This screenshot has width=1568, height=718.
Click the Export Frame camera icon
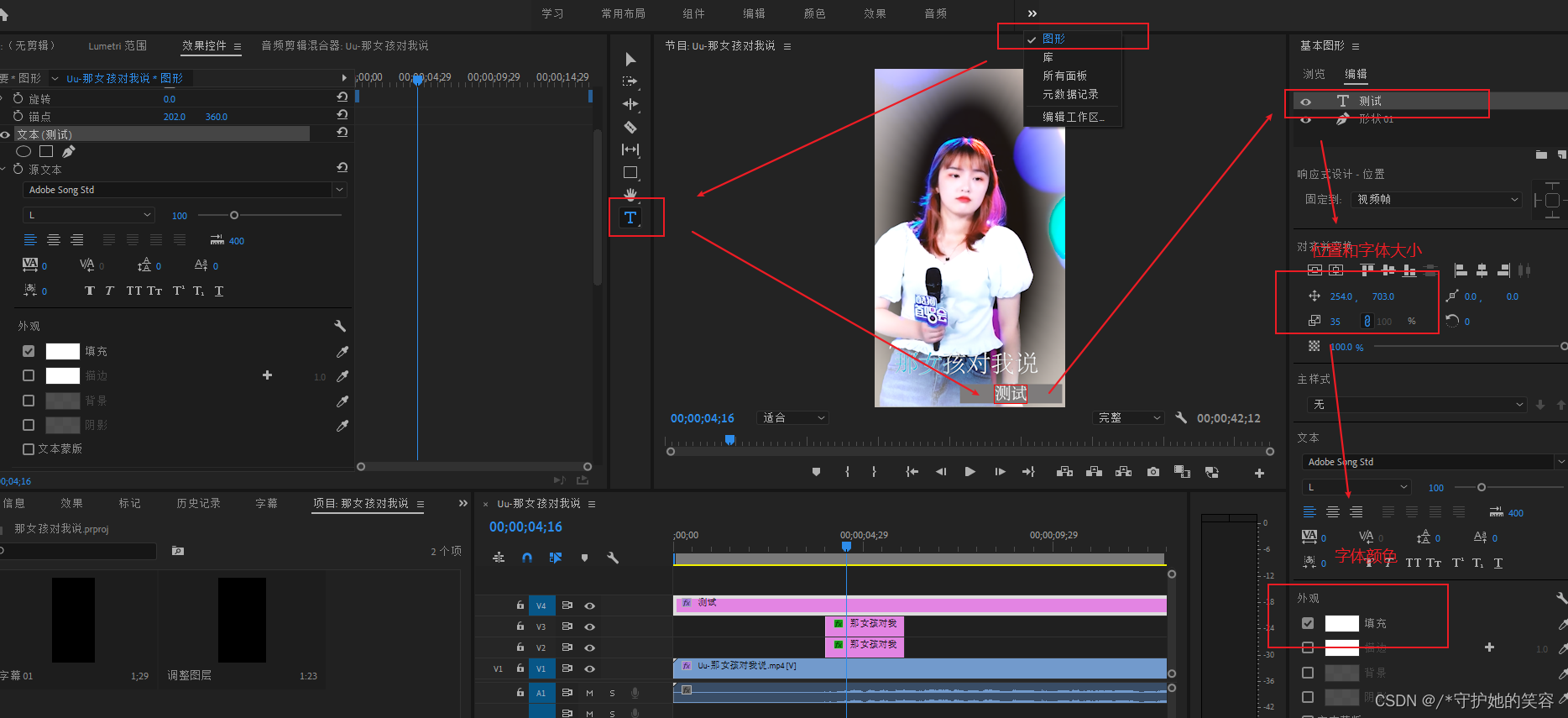pos(1153,472)
